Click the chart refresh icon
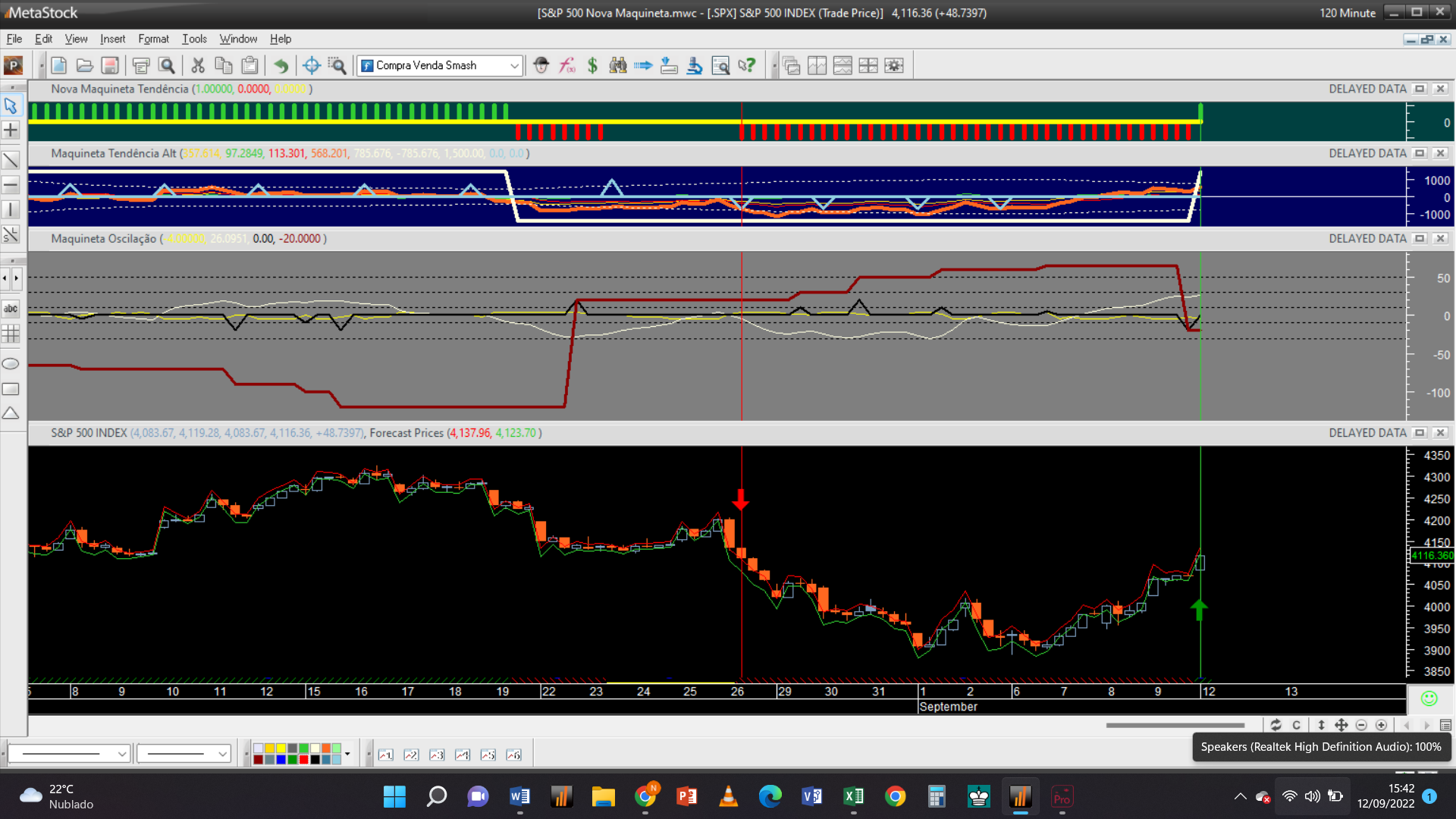 coord(1276,725)
